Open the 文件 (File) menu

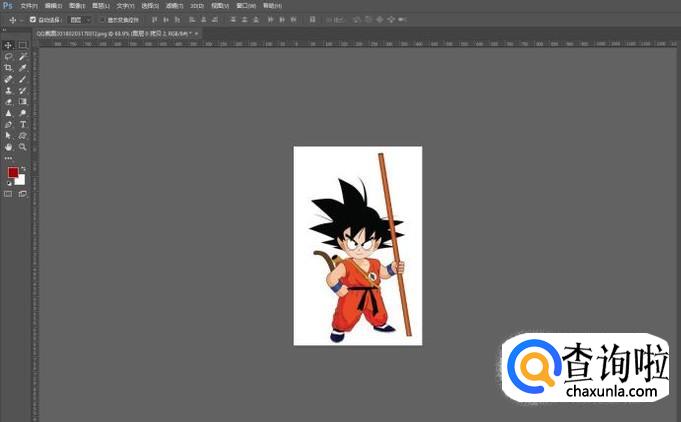[x=29, y=5]
